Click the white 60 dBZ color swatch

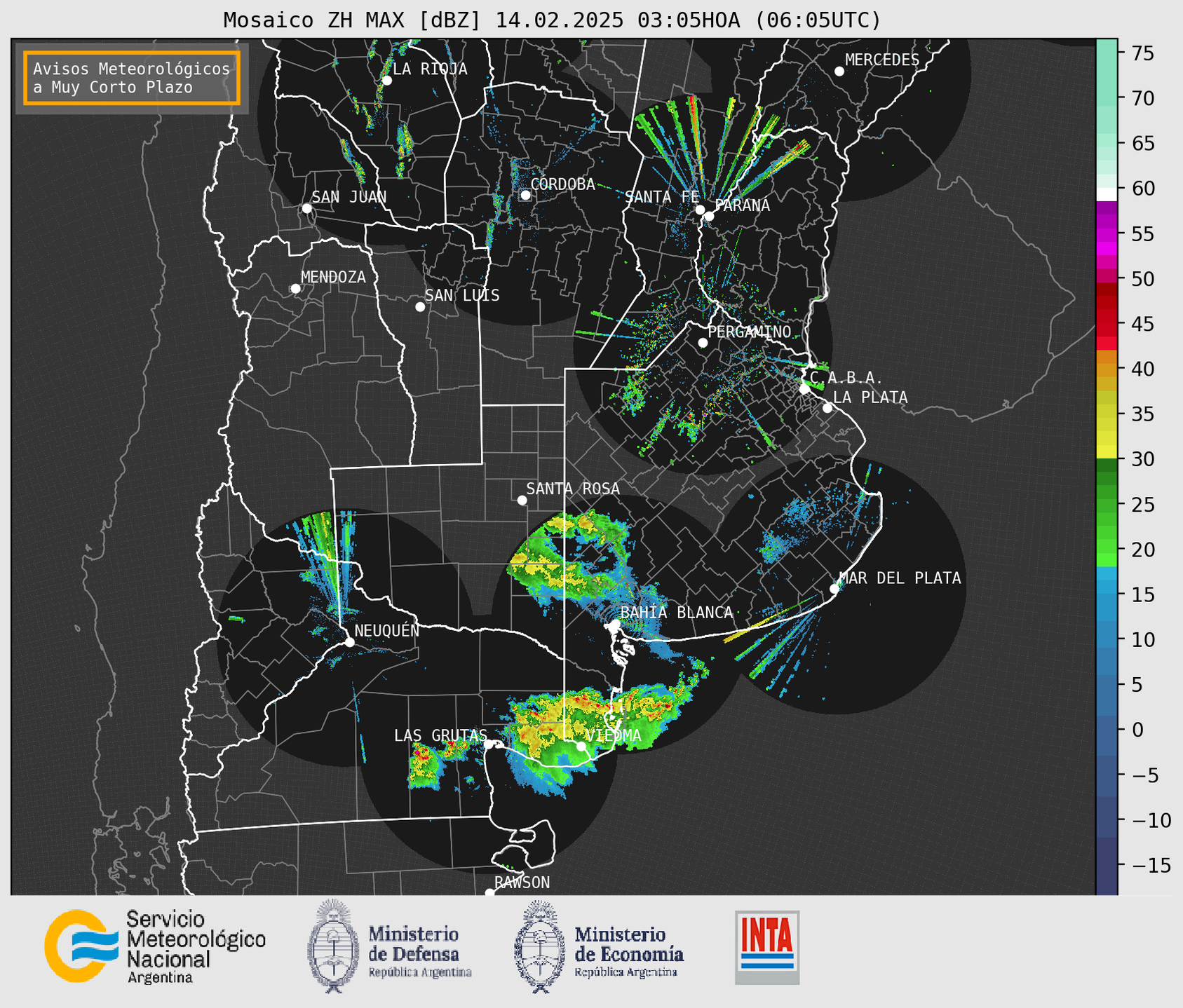1107,194
